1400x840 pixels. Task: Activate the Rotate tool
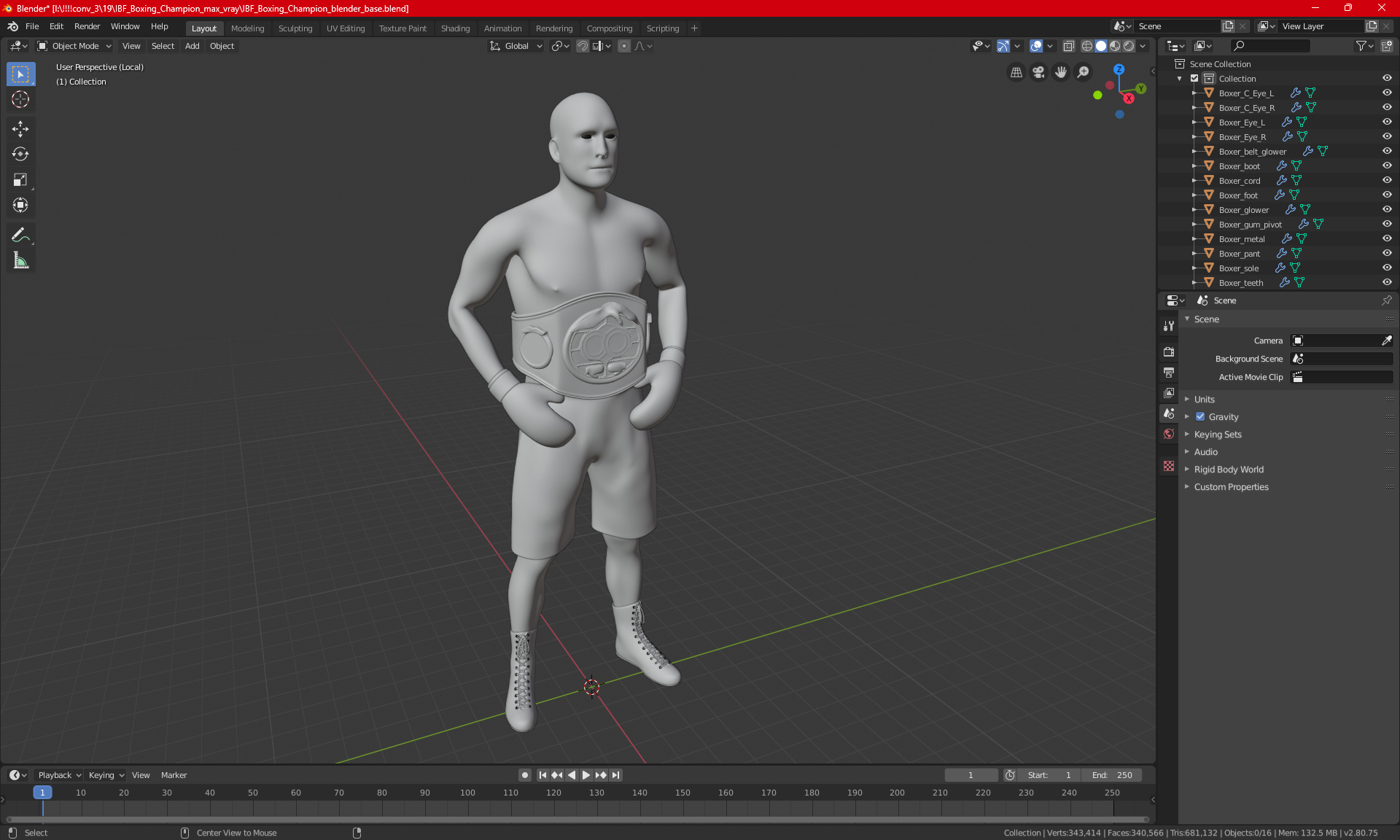[20, 154]
